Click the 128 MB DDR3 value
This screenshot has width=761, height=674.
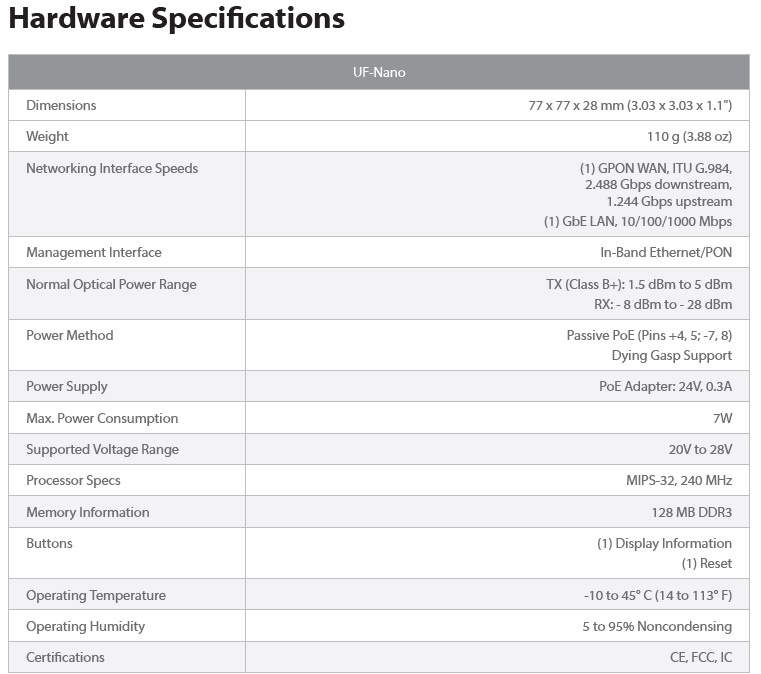pos(691,513)
